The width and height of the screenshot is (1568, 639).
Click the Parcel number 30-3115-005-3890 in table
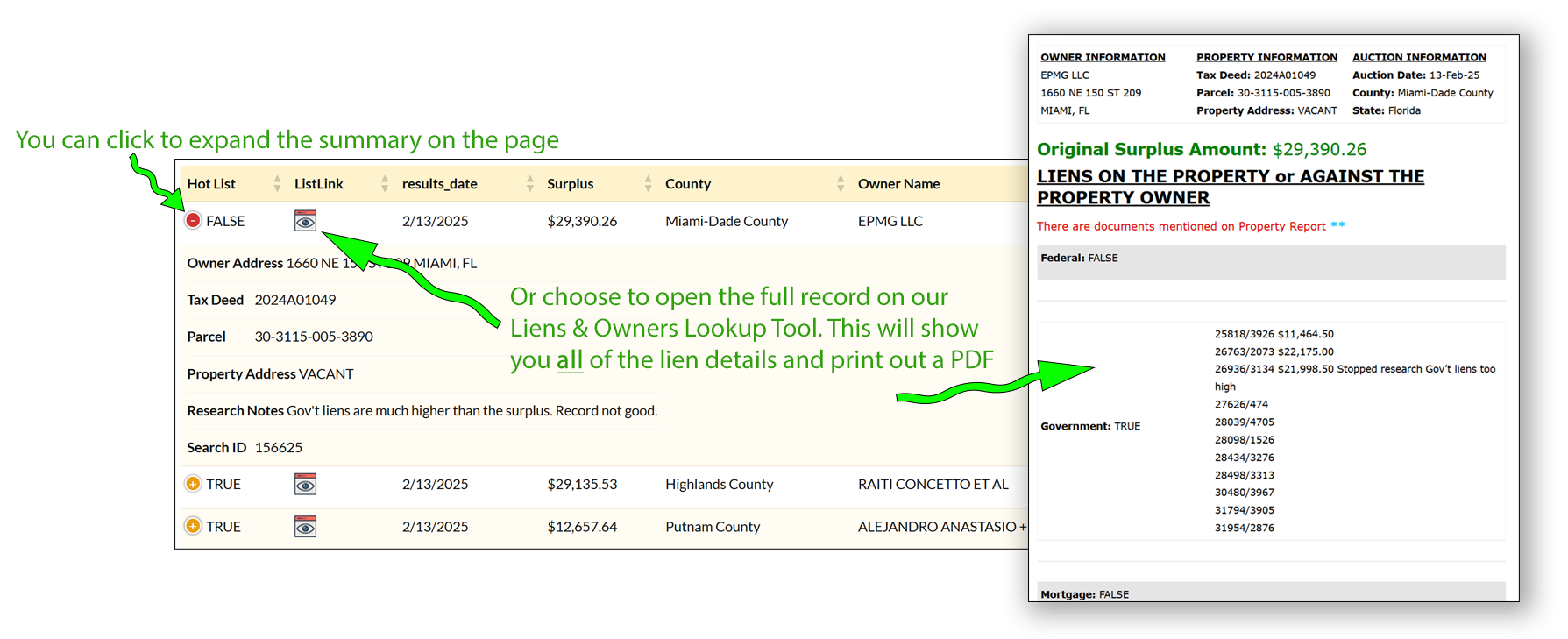coord(314,337)
